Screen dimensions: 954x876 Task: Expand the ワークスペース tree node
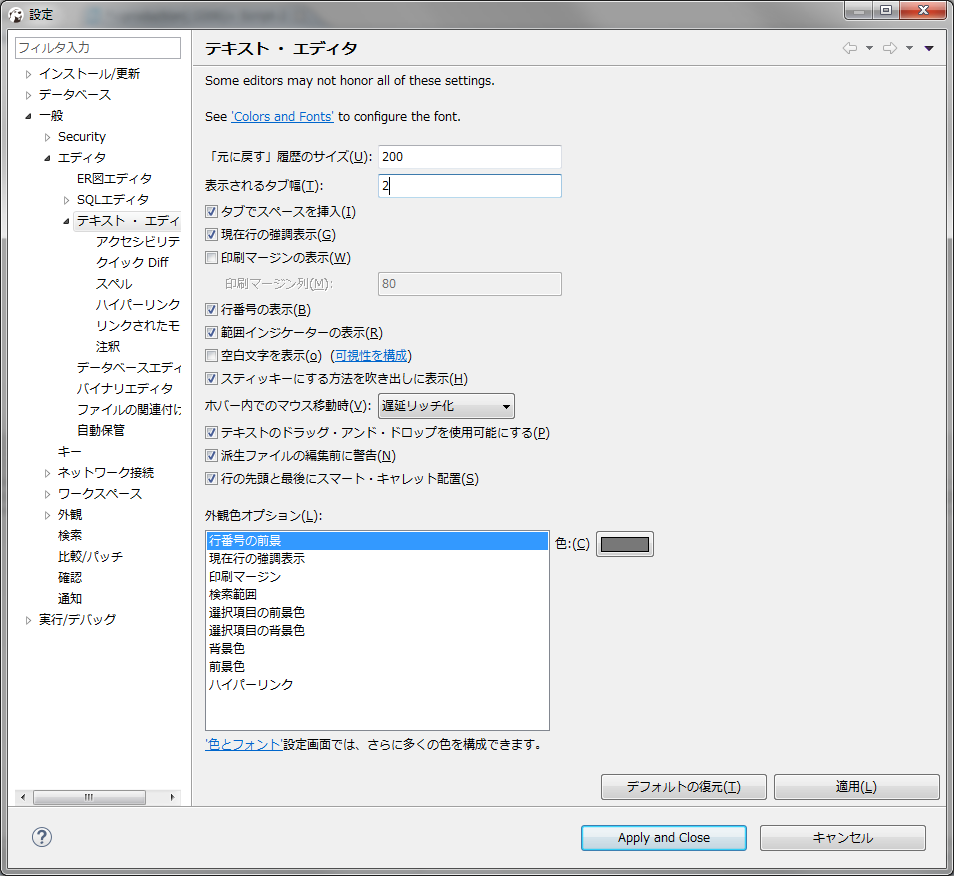(47, 494)
